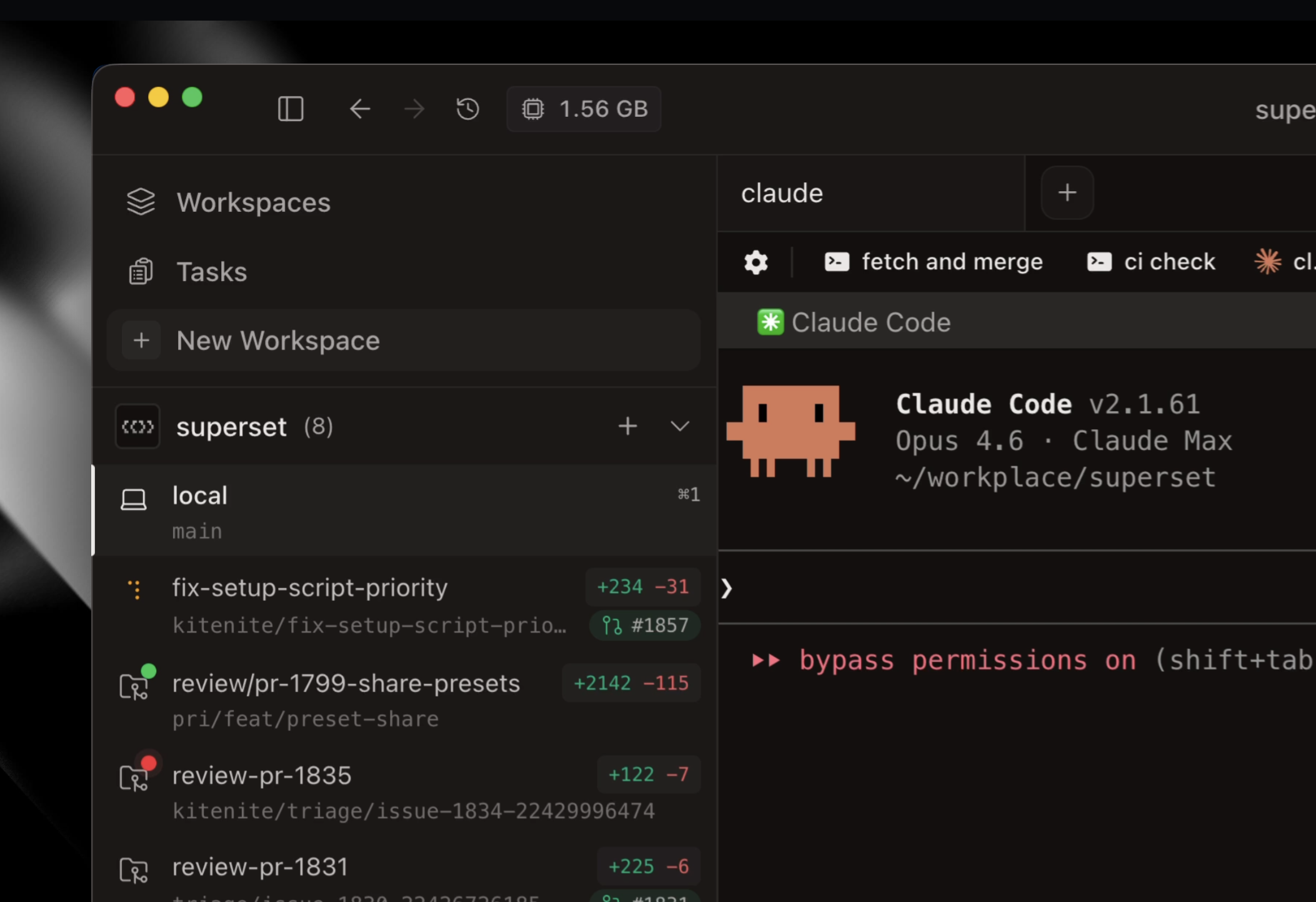
Task: Click the green status dot on review-pr-1835
Action: [149, 762]
